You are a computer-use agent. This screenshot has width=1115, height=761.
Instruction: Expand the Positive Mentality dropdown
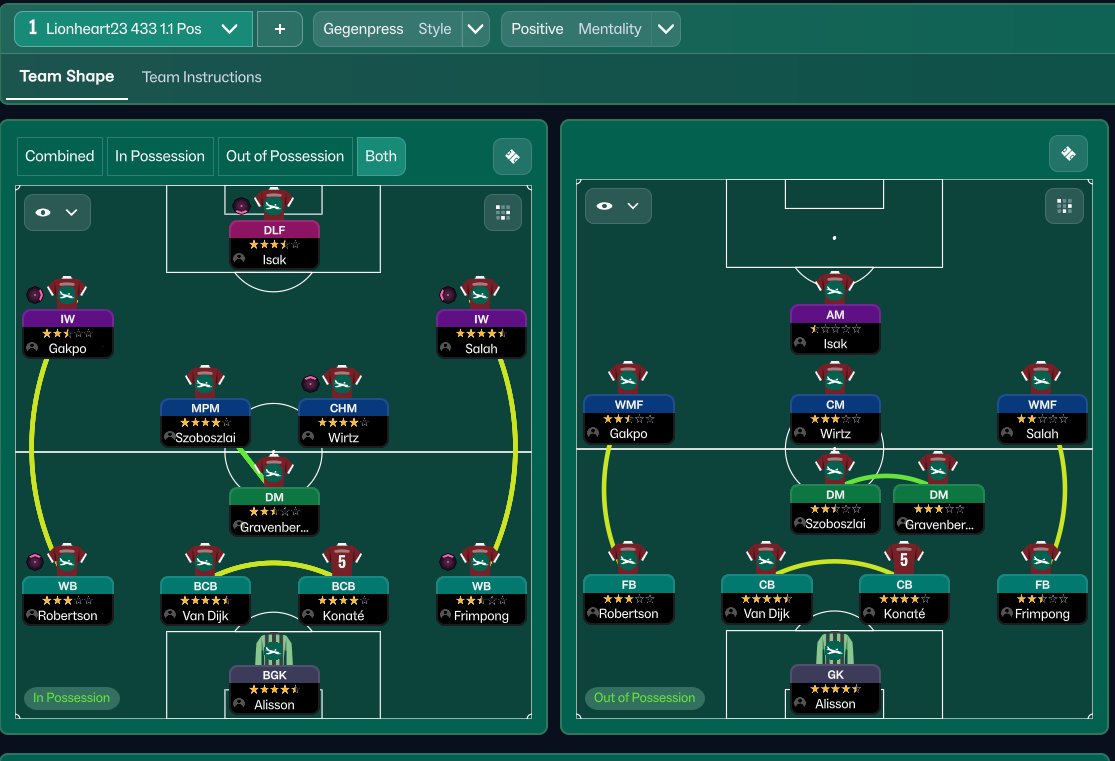tap(666, 29)
